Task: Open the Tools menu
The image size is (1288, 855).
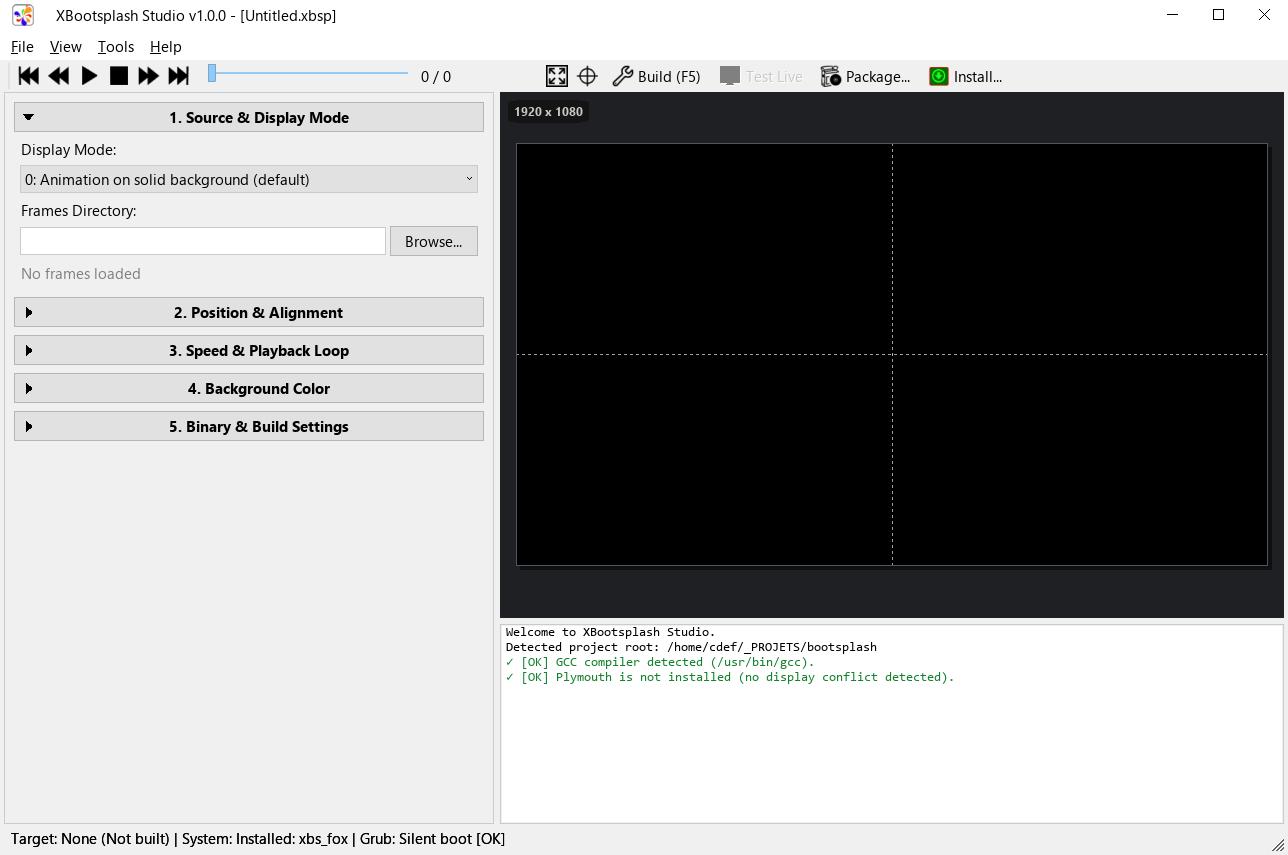Action: (x=116, y=47)
